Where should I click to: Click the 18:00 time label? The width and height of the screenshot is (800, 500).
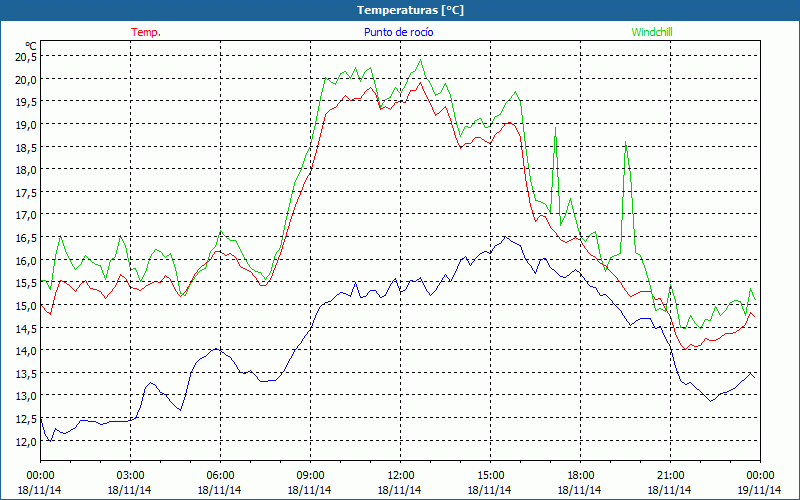(580, 475)
